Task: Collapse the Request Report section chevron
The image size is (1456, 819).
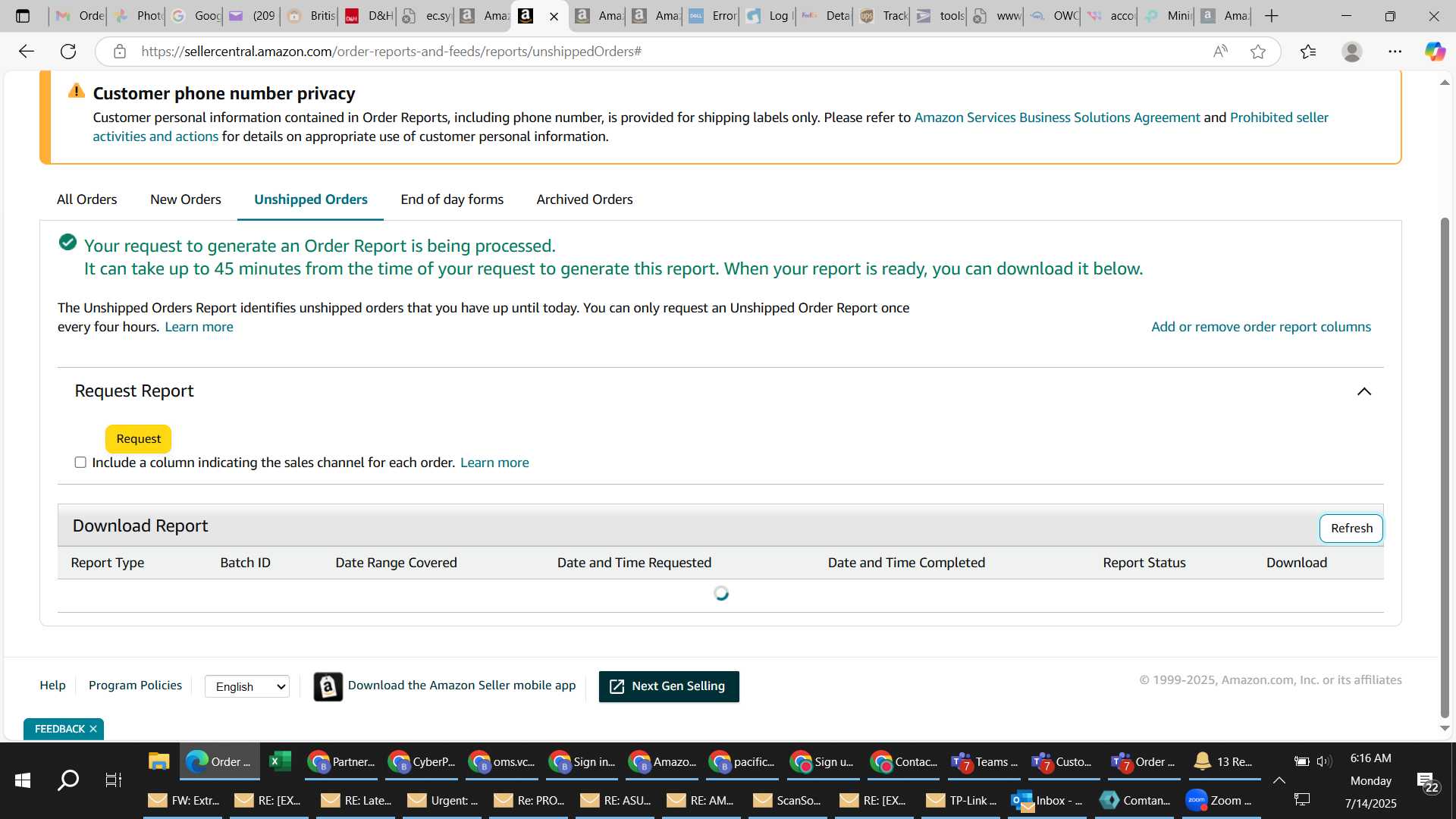Action: click(x=1363, y=391)
